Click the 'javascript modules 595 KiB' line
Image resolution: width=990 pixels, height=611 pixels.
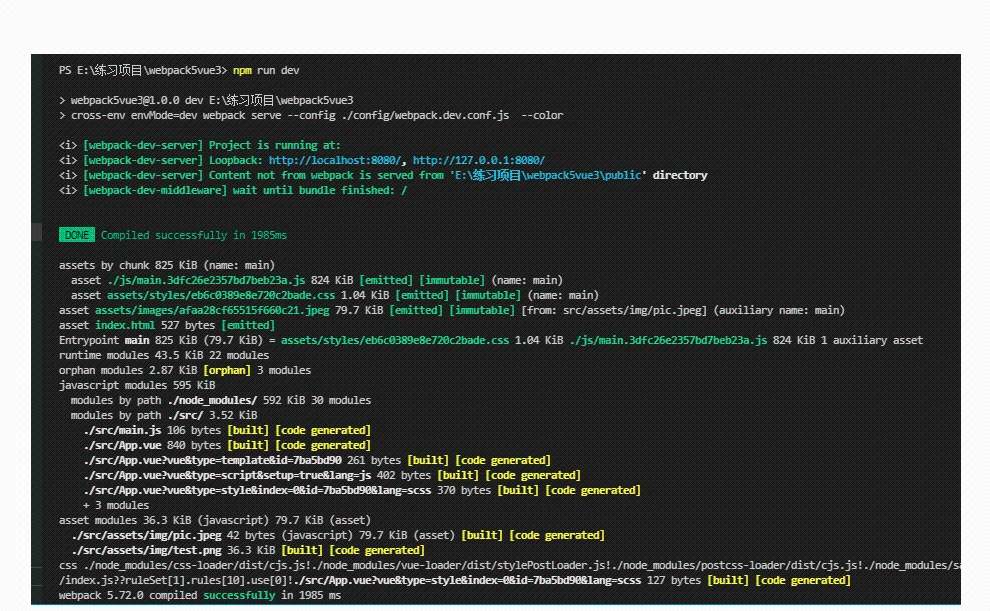point(137,385)
